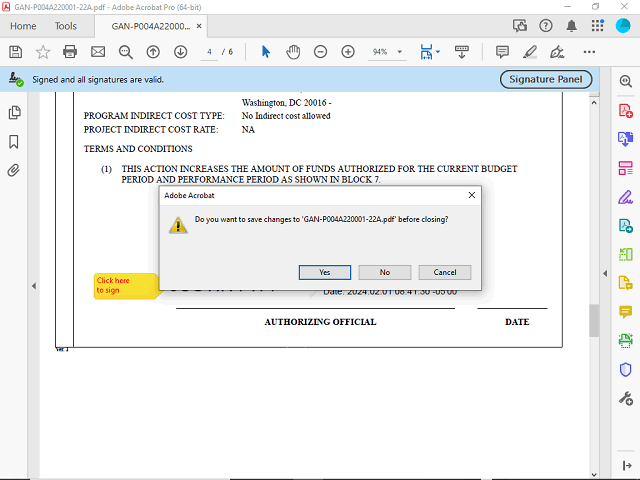This screenshot has height=480, width=640.
Task: Zoom in with plus icon
Action: [x=348, y=52]
